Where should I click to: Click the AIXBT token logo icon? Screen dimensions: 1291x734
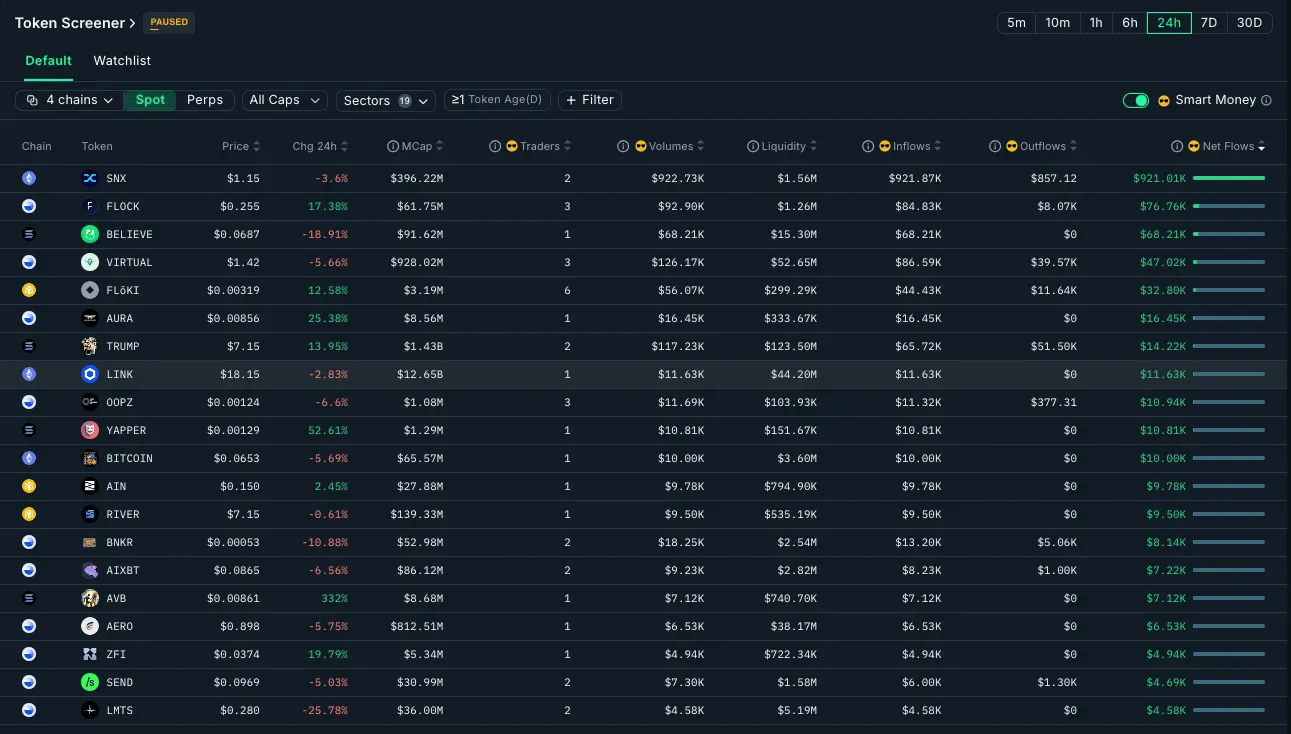(90, 570)
